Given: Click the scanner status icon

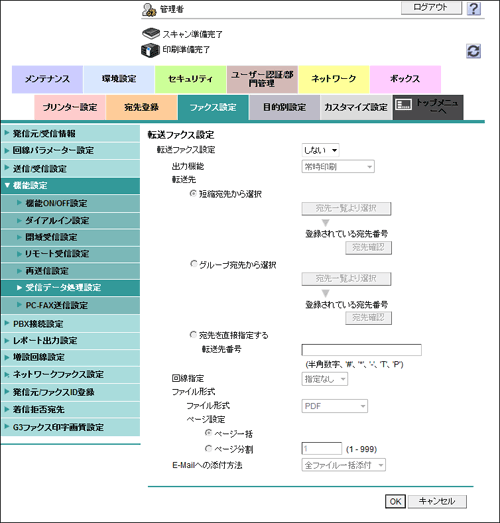Looking at the screenshot, I should tap(151, 33).
